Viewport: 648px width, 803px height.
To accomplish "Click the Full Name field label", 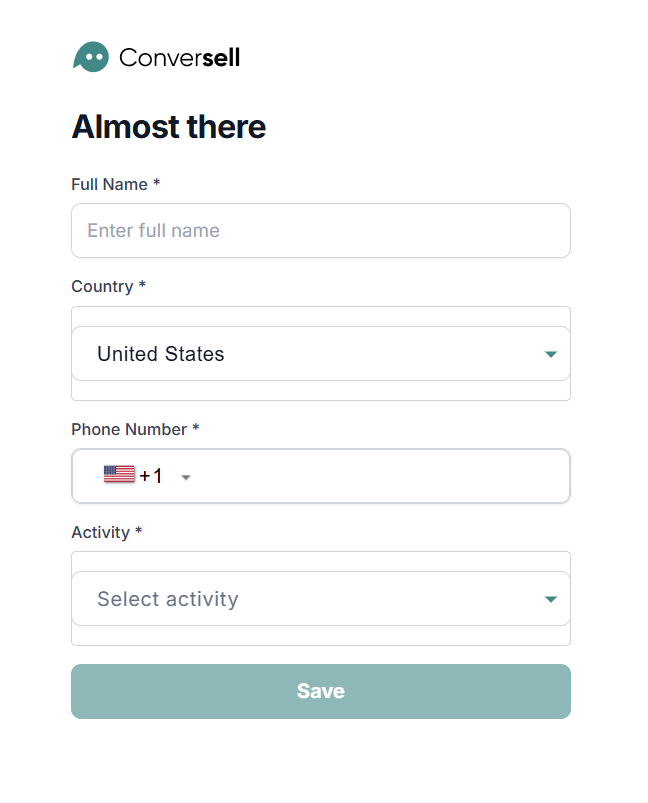I will [x=109, y=184].
